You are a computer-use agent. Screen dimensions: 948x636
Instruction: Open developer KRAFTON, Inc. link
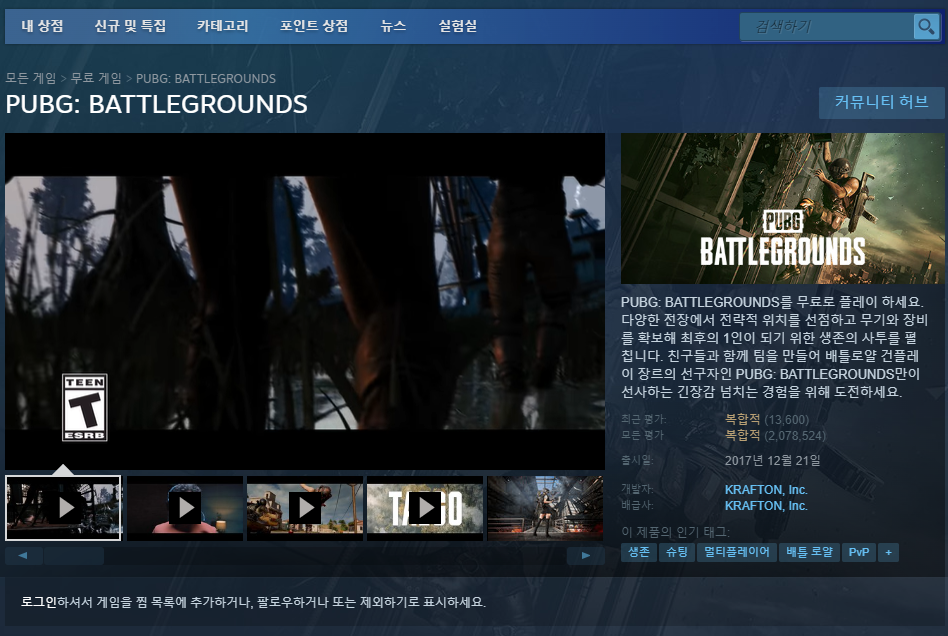pyautogui.click(x=766, y=490)
